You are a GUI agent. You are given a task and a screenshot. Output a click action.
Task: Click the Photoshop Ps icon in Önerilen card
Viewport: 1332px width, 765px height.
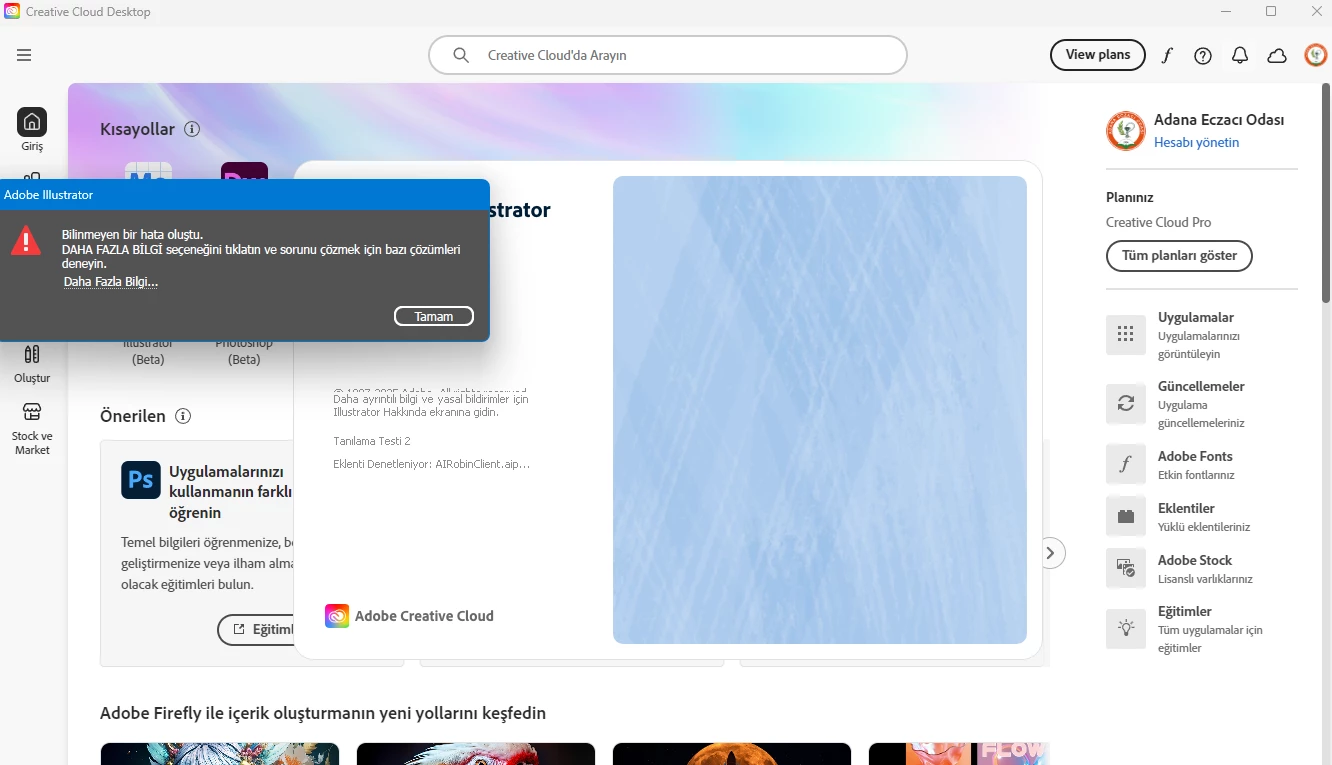coord(141,480)
